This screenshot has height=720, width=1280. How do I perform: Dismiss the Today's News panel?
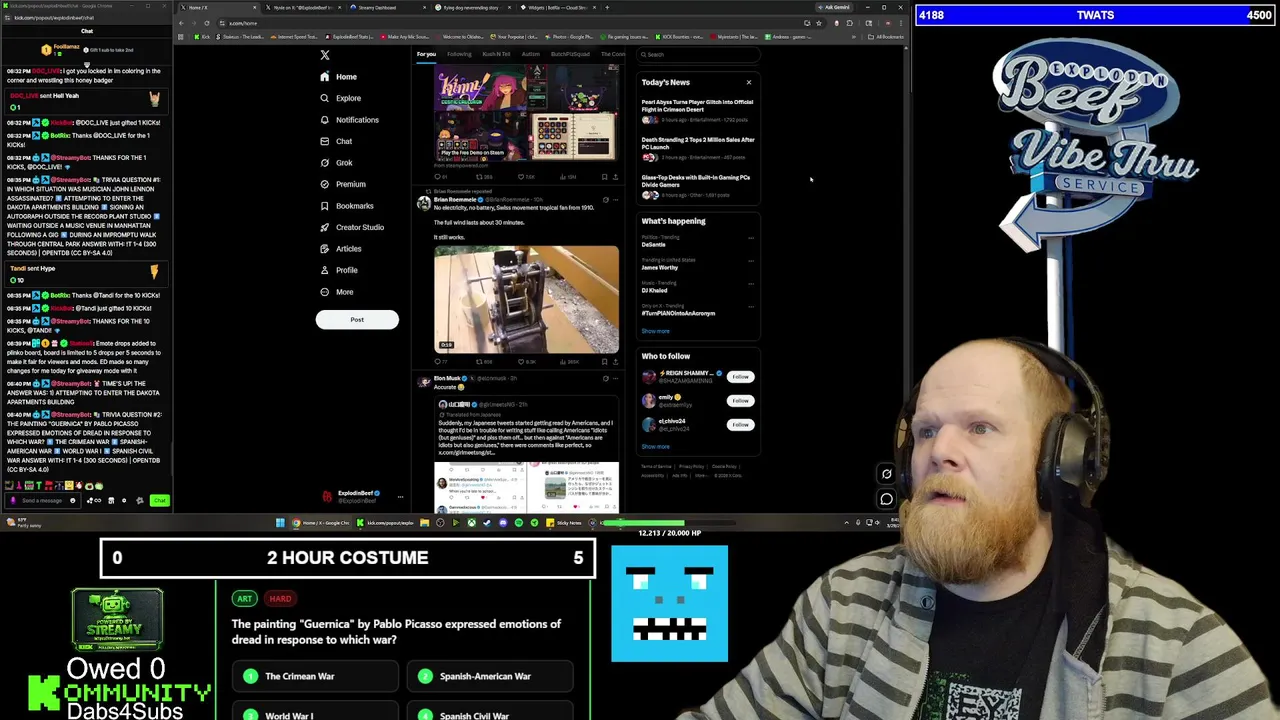749,82
